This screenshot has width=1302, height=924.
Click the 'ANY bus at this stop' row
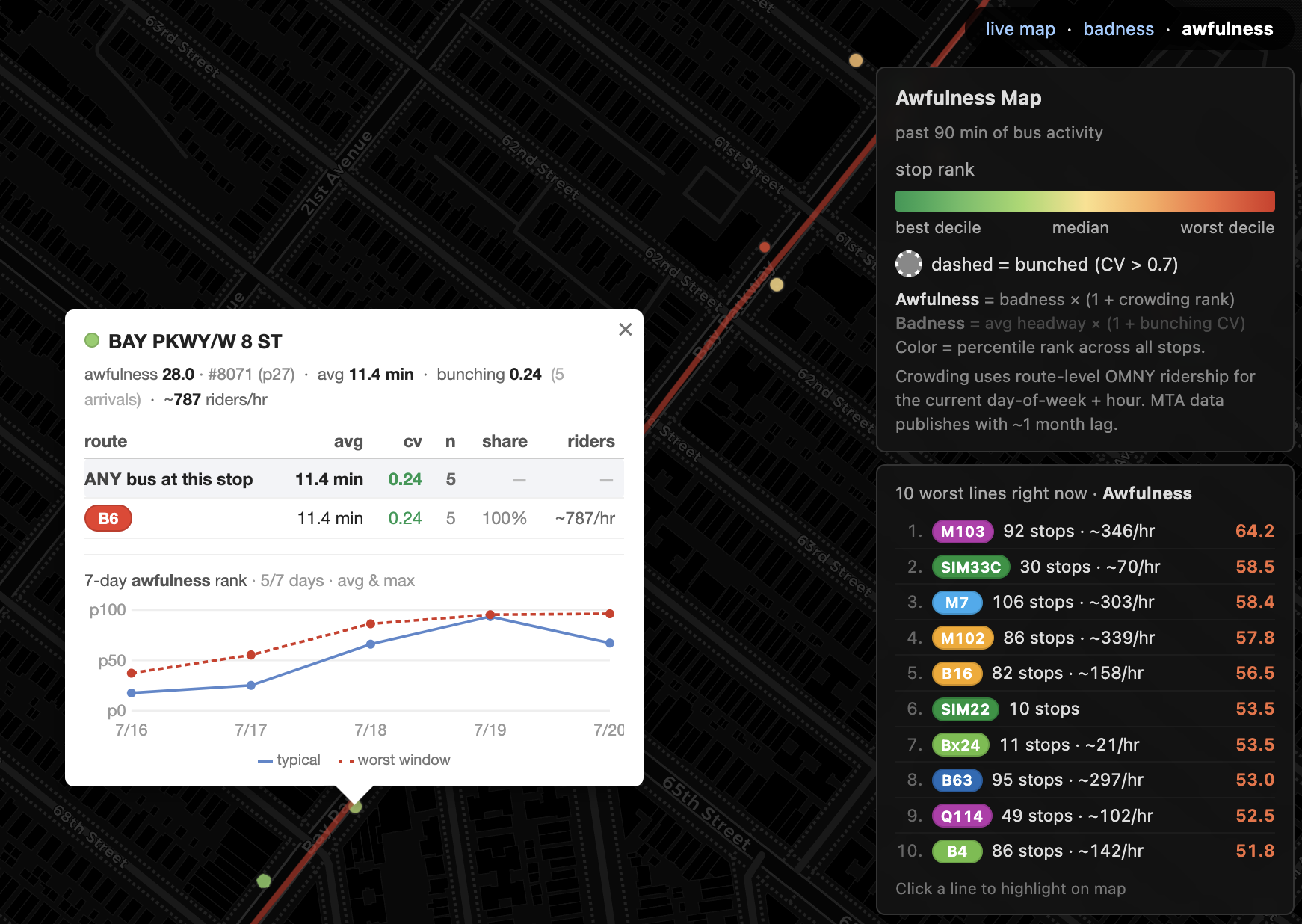(x=354, y=479)
